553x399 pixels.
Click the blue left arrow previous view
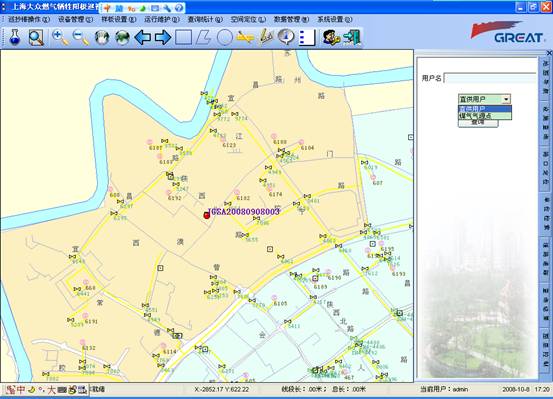[x=142, y=37]
